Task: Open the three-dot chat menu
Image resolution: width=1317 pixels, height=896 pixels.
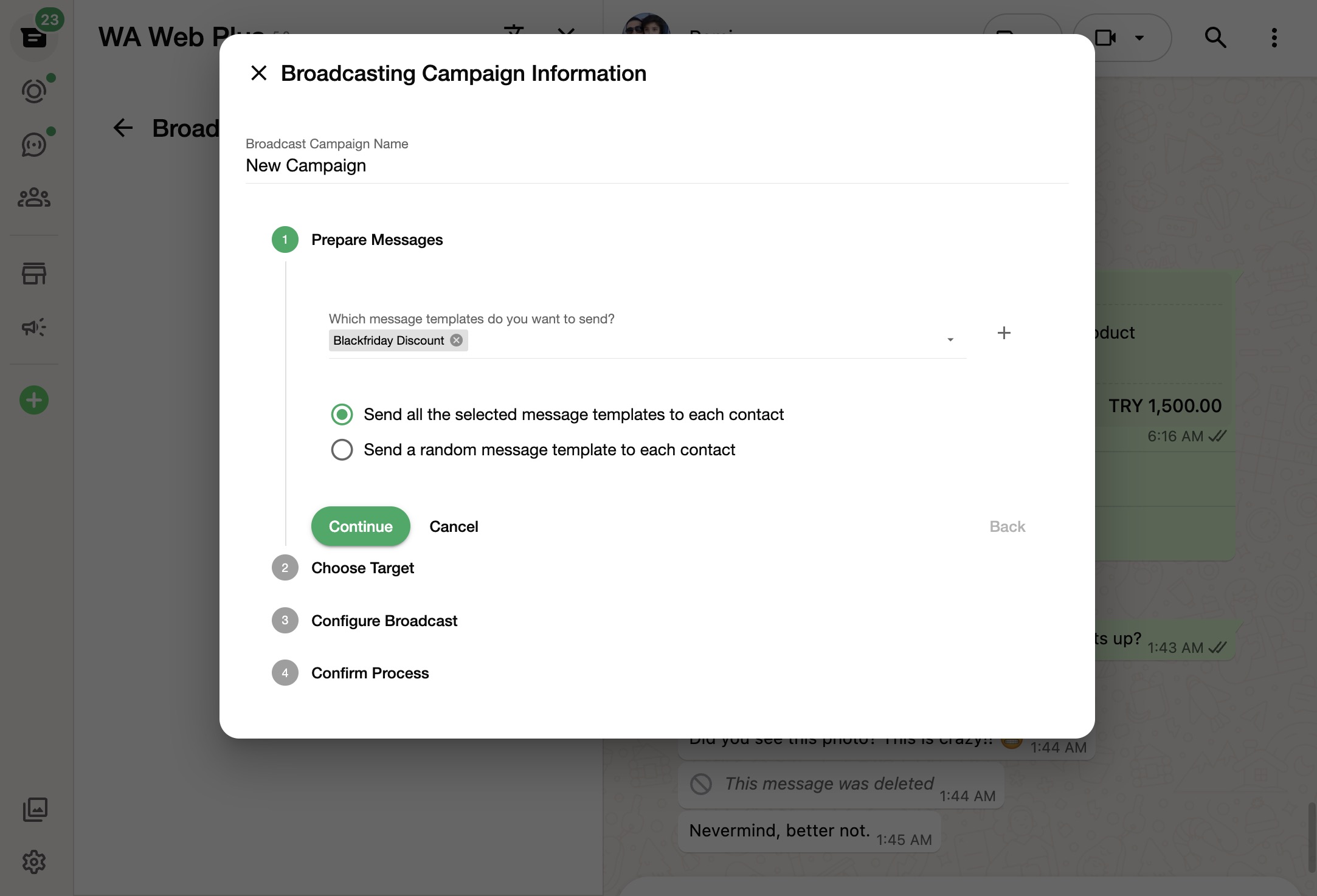Action: 1273,37
